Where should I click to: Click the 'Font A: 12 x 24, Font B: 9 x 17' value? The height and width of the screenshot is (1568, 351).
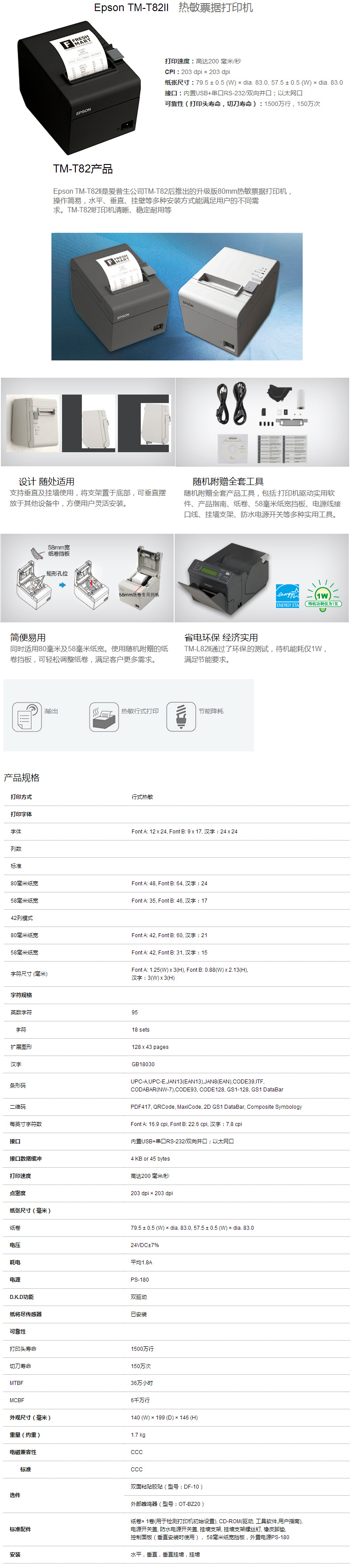point(184,831)
